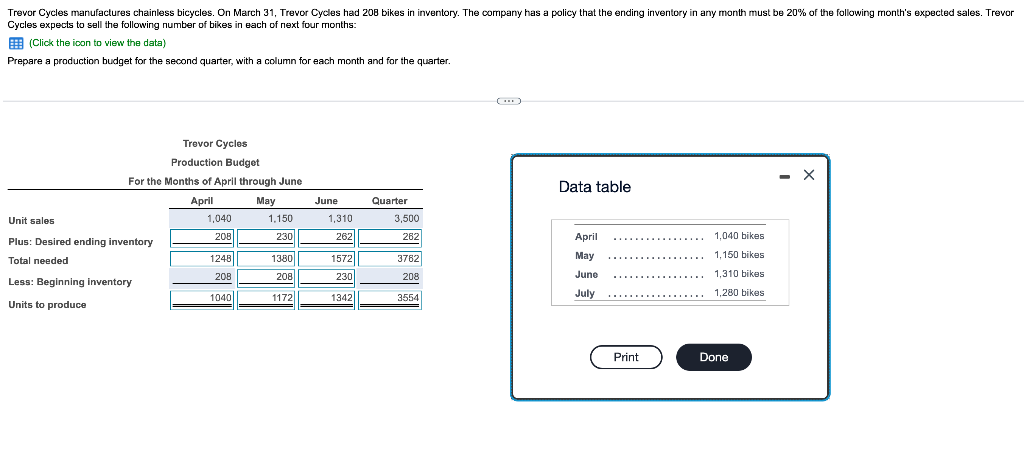Click May beginning inventory field
The width and height of the screenshot is (1024, 473).
266,277
